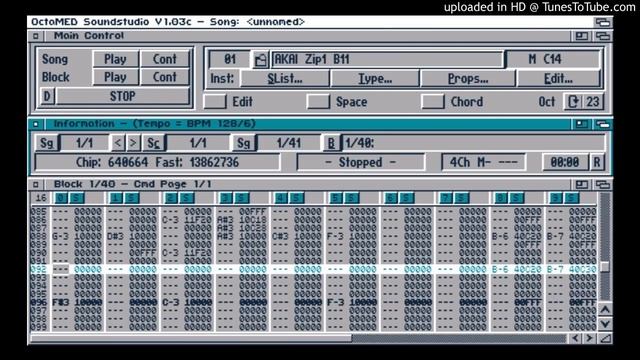The image size is (640, 360).
Task: Click the Oct cycle arrow icon
Action: point(573,101)
